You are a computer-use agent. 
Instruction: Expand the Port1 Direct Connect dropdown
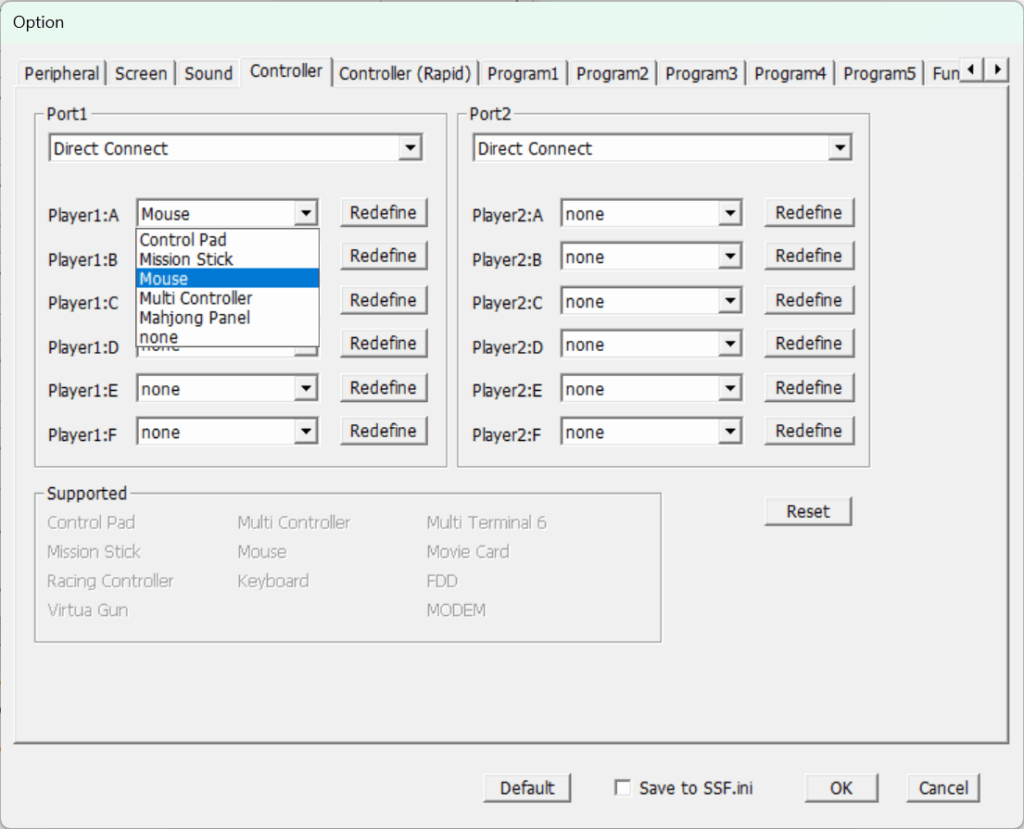pos(409,149)
